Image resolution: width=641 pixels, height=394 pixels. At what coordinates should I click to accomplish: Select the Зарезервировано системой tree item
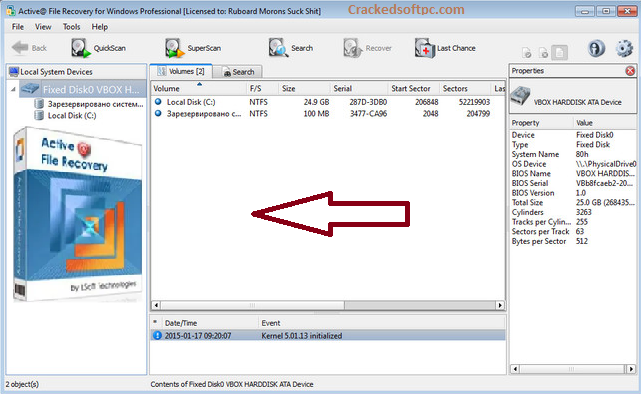point(96,104)
